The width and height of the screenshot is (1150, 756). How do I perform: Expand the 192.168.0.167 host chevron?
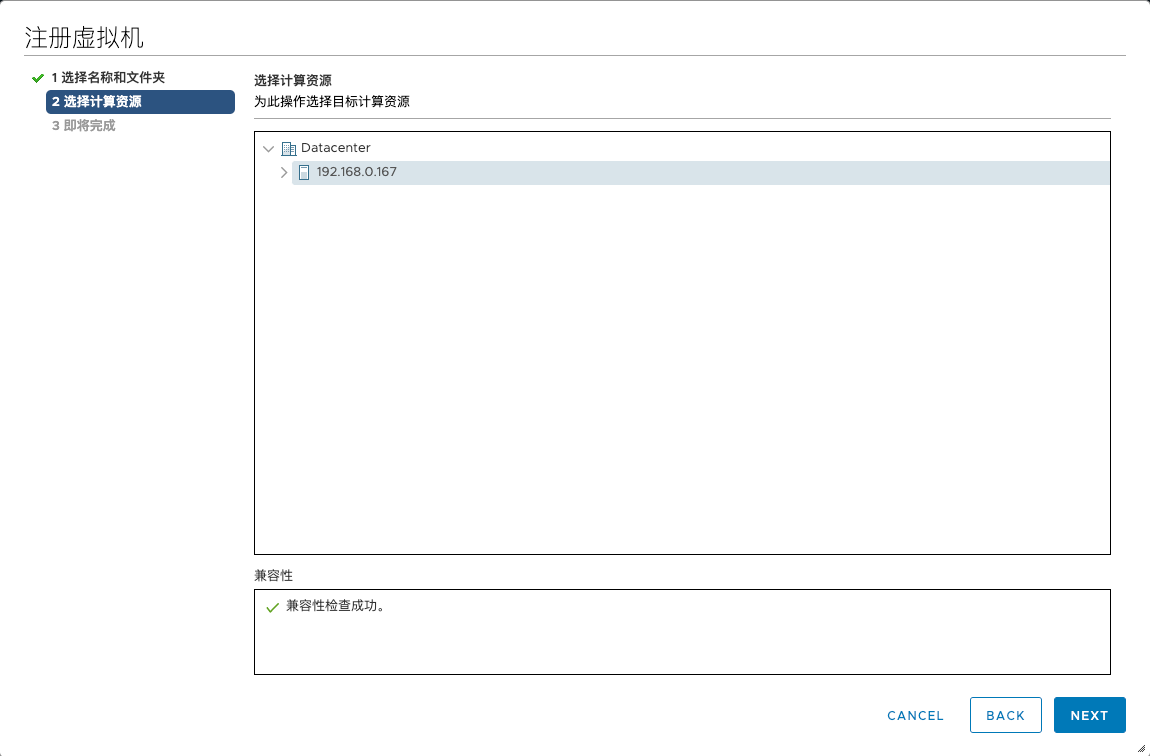[284, 172]
